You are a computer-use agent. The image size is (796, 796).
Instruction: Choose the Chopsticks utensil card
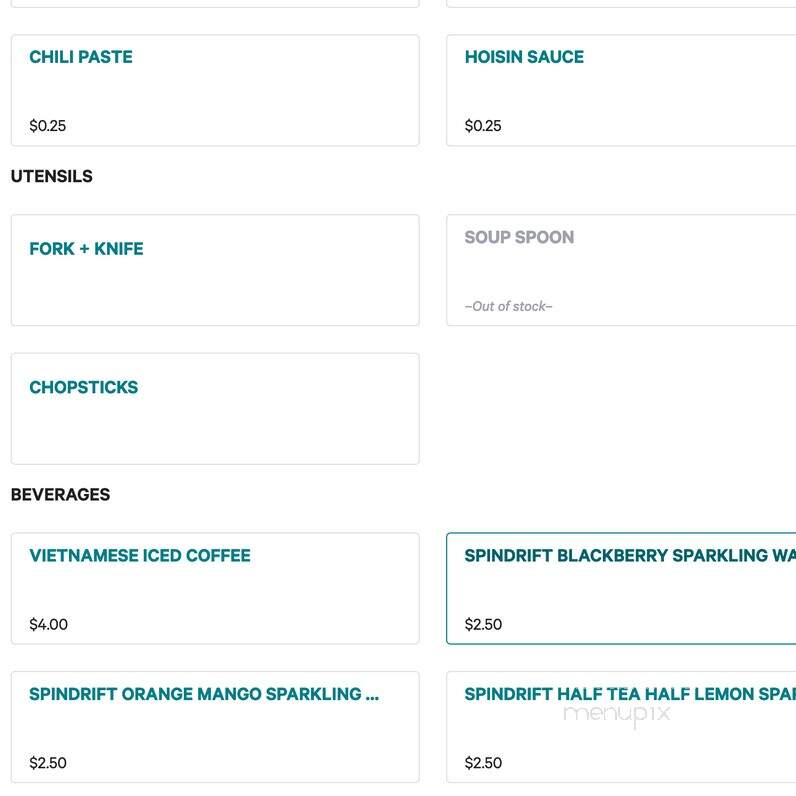(x=215, y=409)
